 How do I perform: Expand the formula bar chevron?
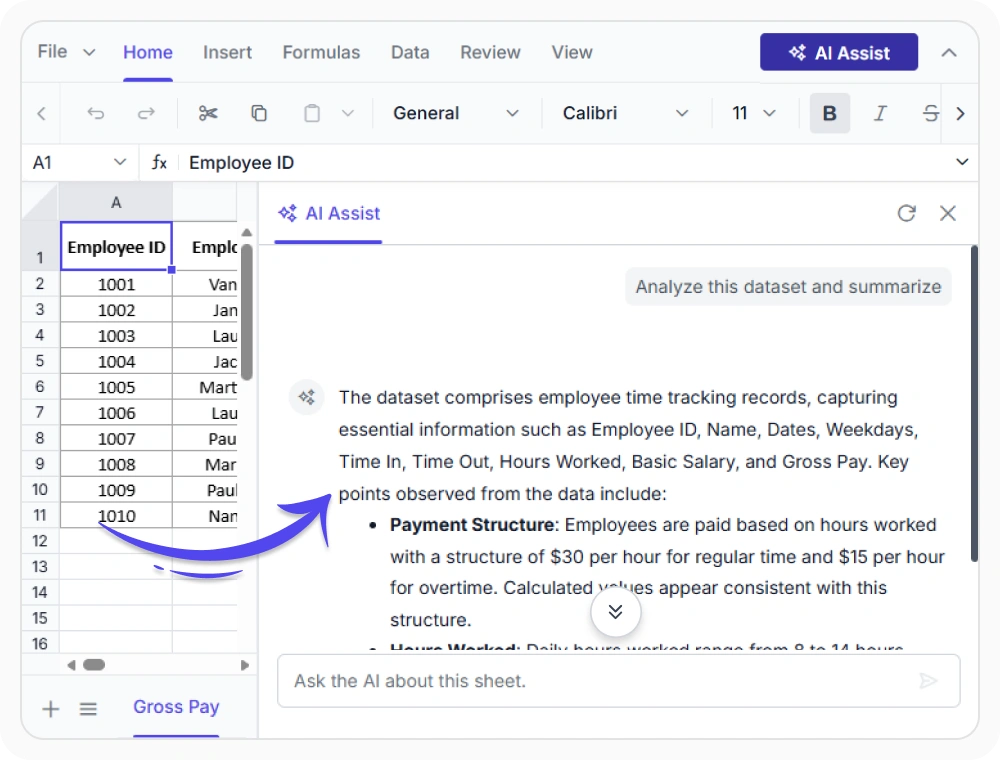[962, 162]
